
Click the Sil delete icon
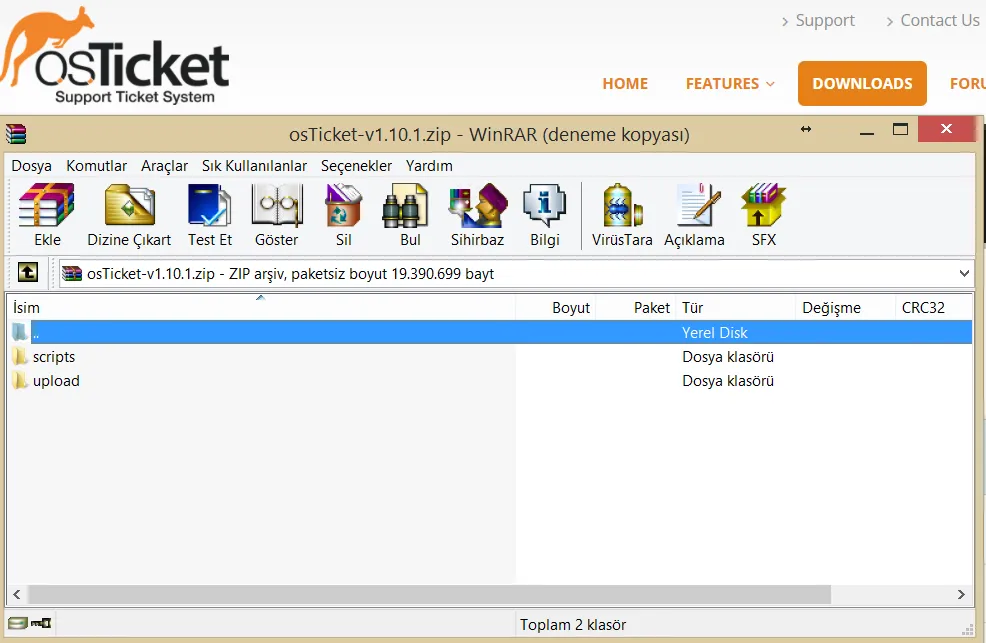[x=343, y=206]
